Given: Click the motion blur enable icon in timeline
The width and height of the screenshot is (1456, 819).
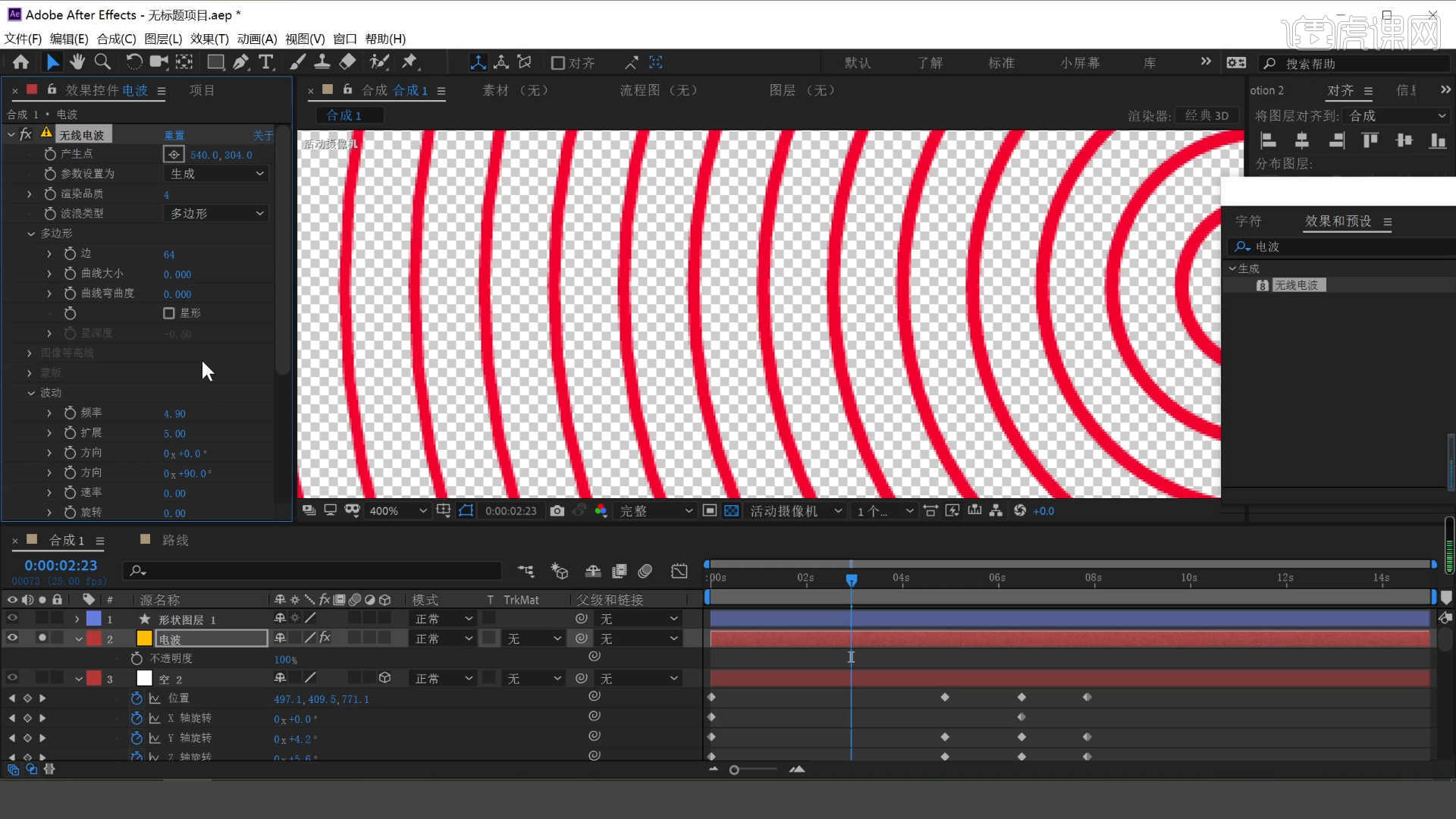Looking at the screenshot, I should [645, 571].
